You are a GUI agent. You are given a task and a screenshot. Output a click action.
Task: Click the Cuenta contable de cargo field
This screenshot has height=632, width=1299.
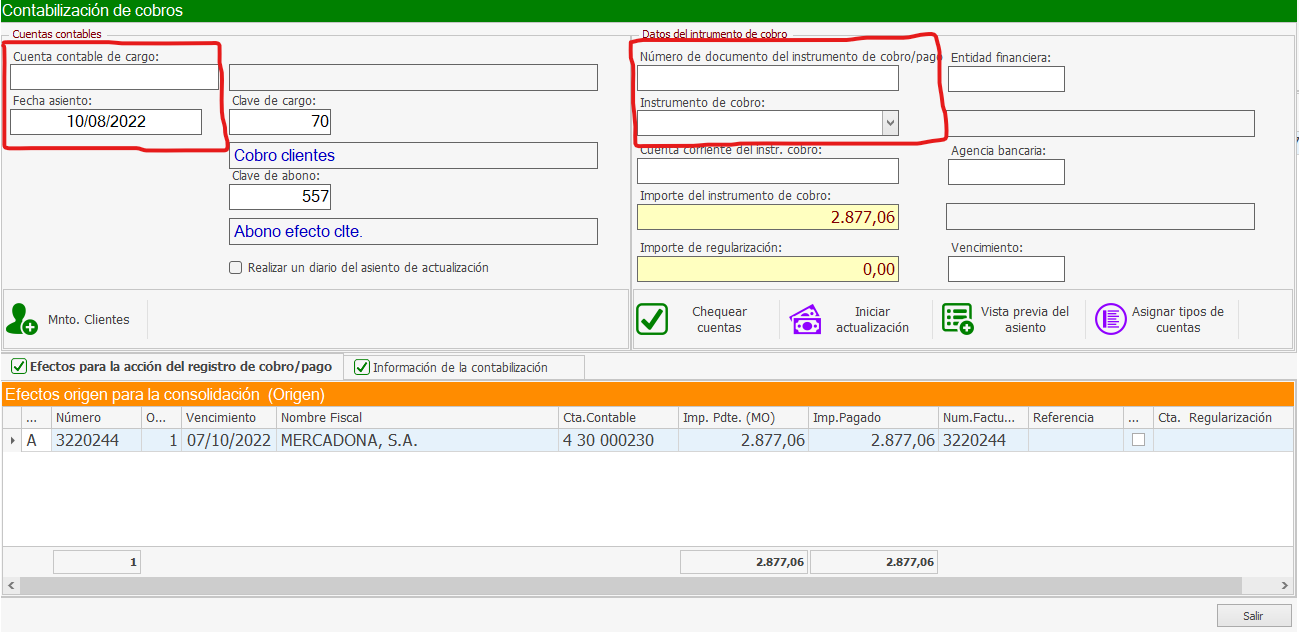[114, 78]
